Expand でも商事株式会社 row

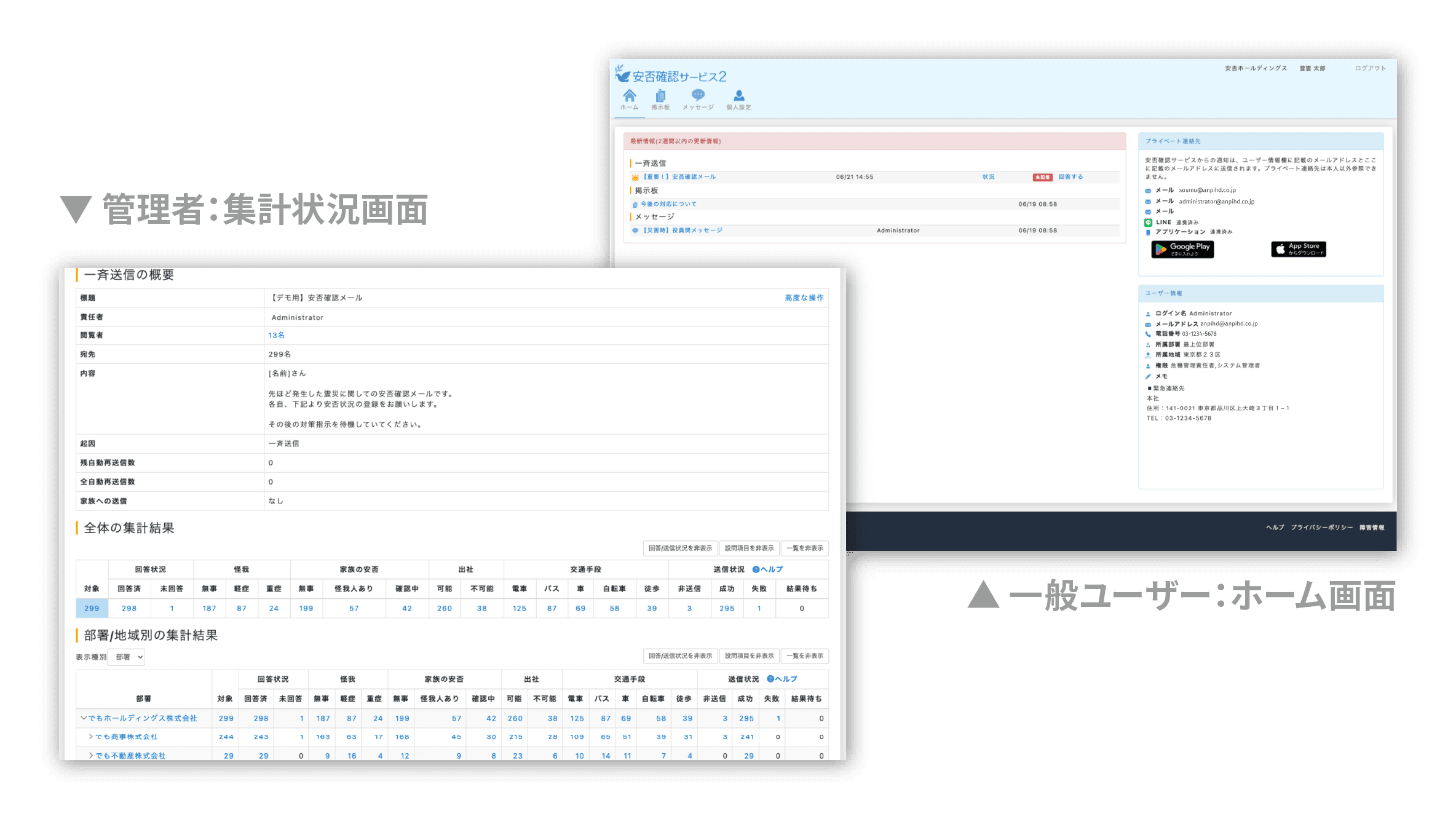91,737
